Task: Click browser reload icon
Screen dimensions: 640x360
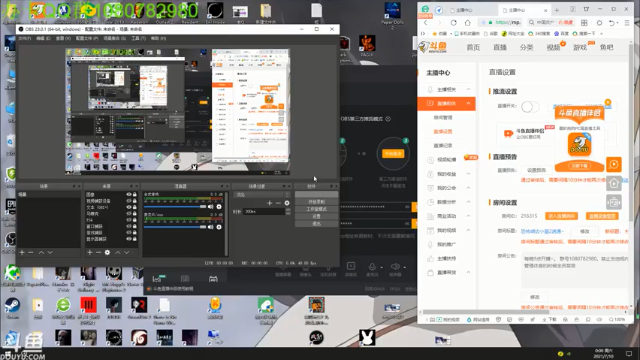Action: pos(453,22)
